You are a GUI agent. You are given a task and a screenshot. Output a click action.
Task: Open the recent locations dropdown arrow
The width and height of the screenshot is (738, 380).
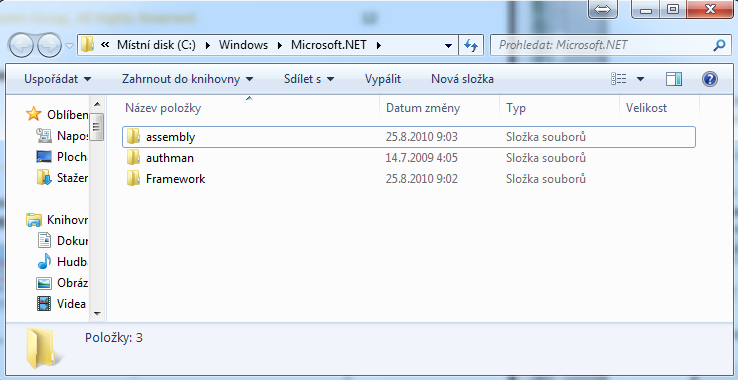click(69, 46)
